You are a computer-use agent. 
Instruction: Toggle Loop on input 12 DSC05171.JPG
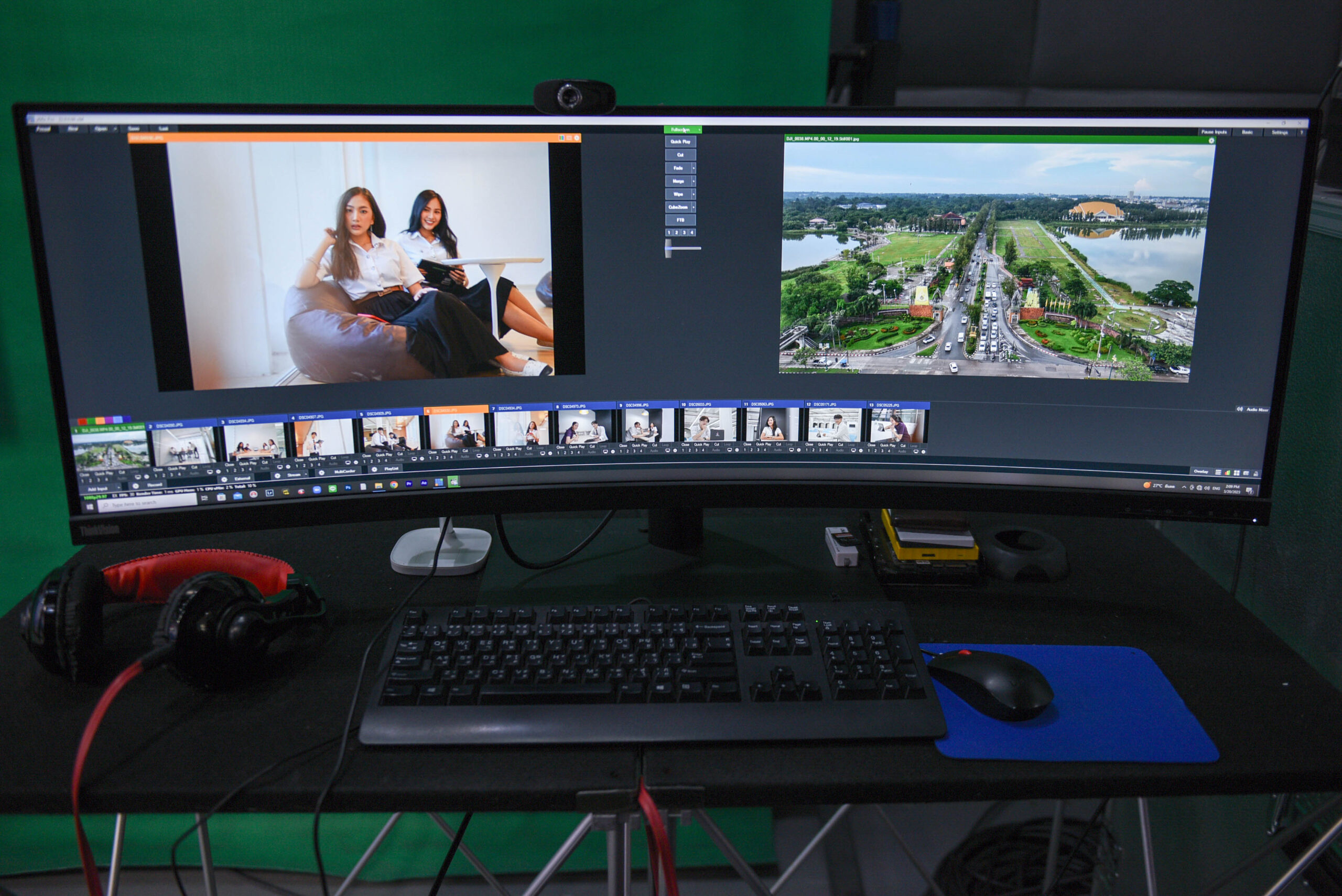click(x=851, y=445)
